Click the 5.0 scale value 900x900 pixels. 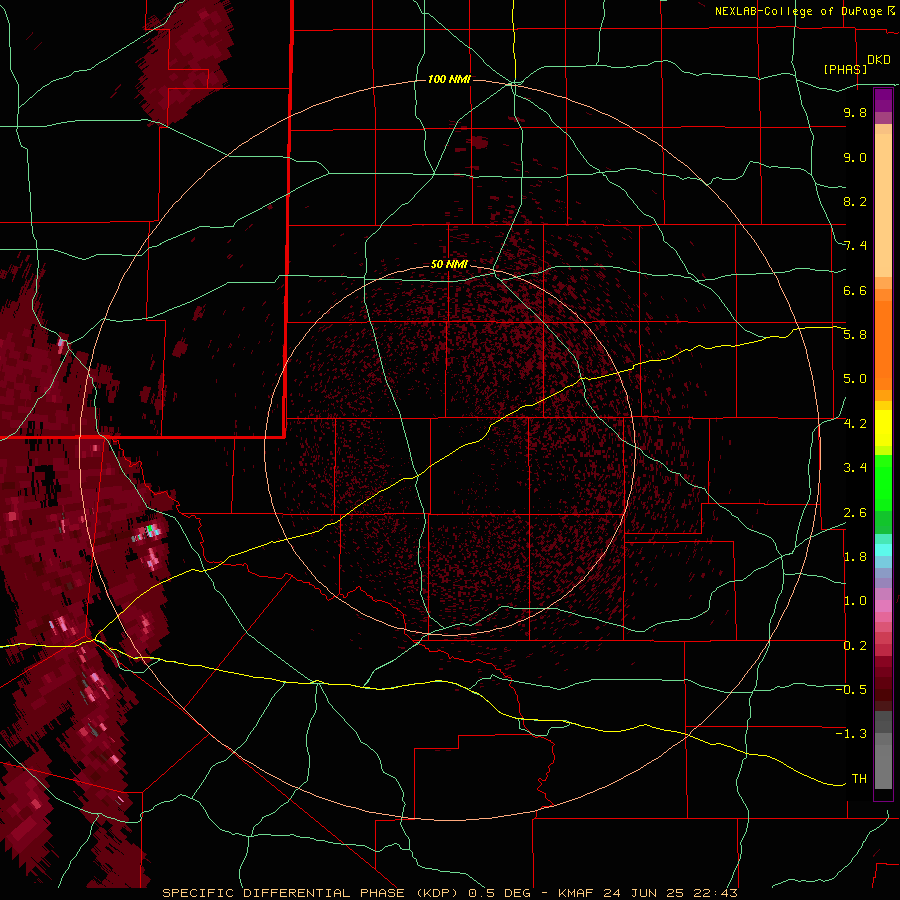tap(855, 379)
